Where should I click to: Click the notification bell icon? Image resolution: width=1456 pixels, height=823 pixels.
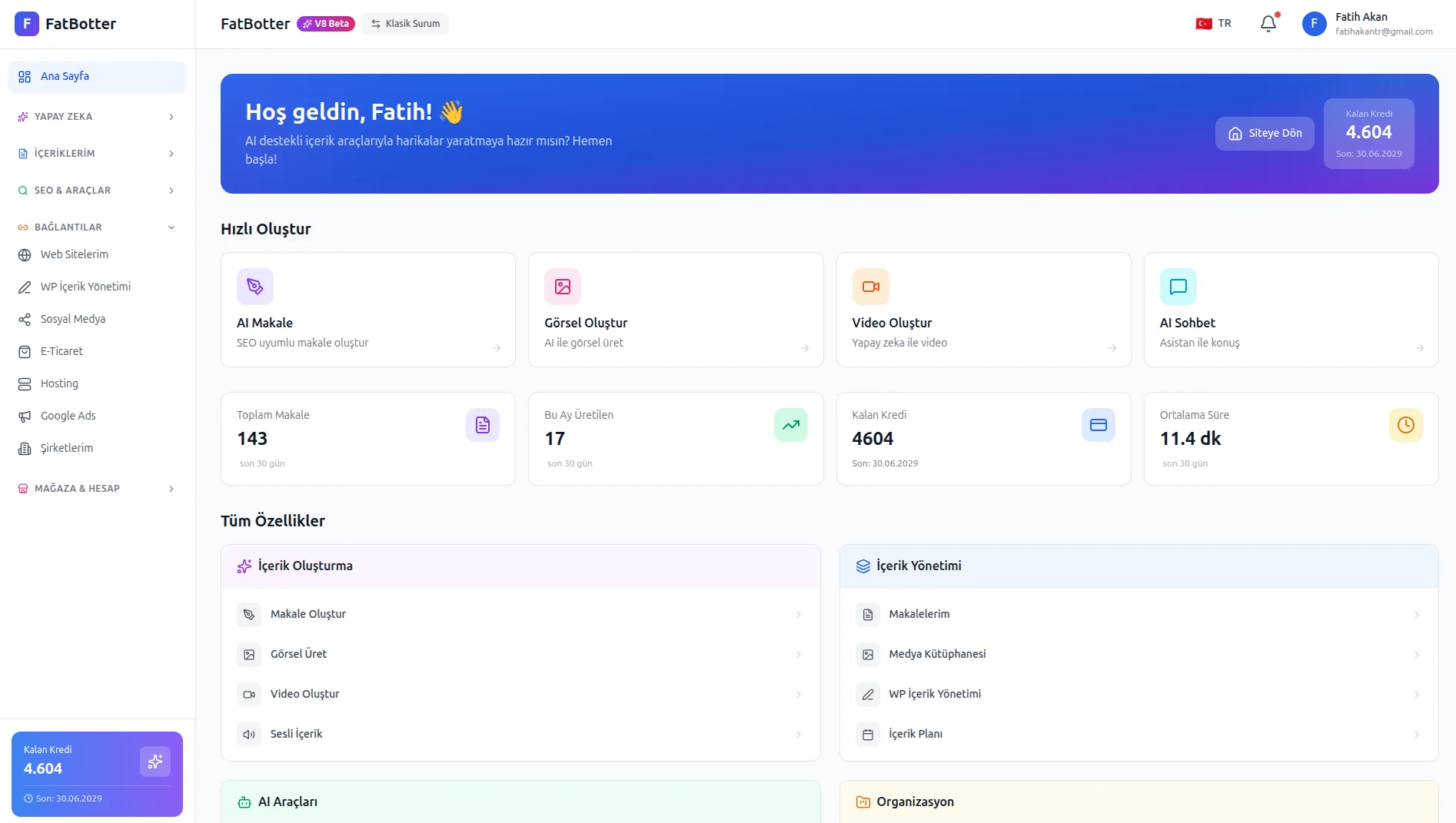pos(1268,24)
